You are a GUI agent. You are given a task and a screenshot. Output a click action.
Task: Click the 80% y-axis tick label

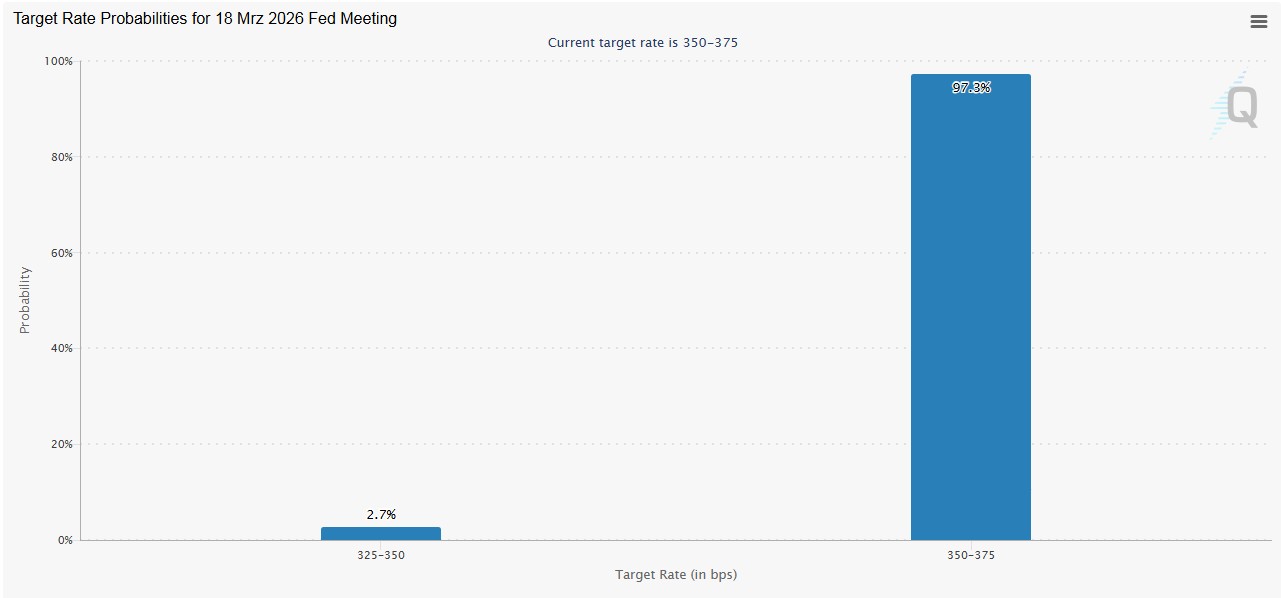[61, 157]
